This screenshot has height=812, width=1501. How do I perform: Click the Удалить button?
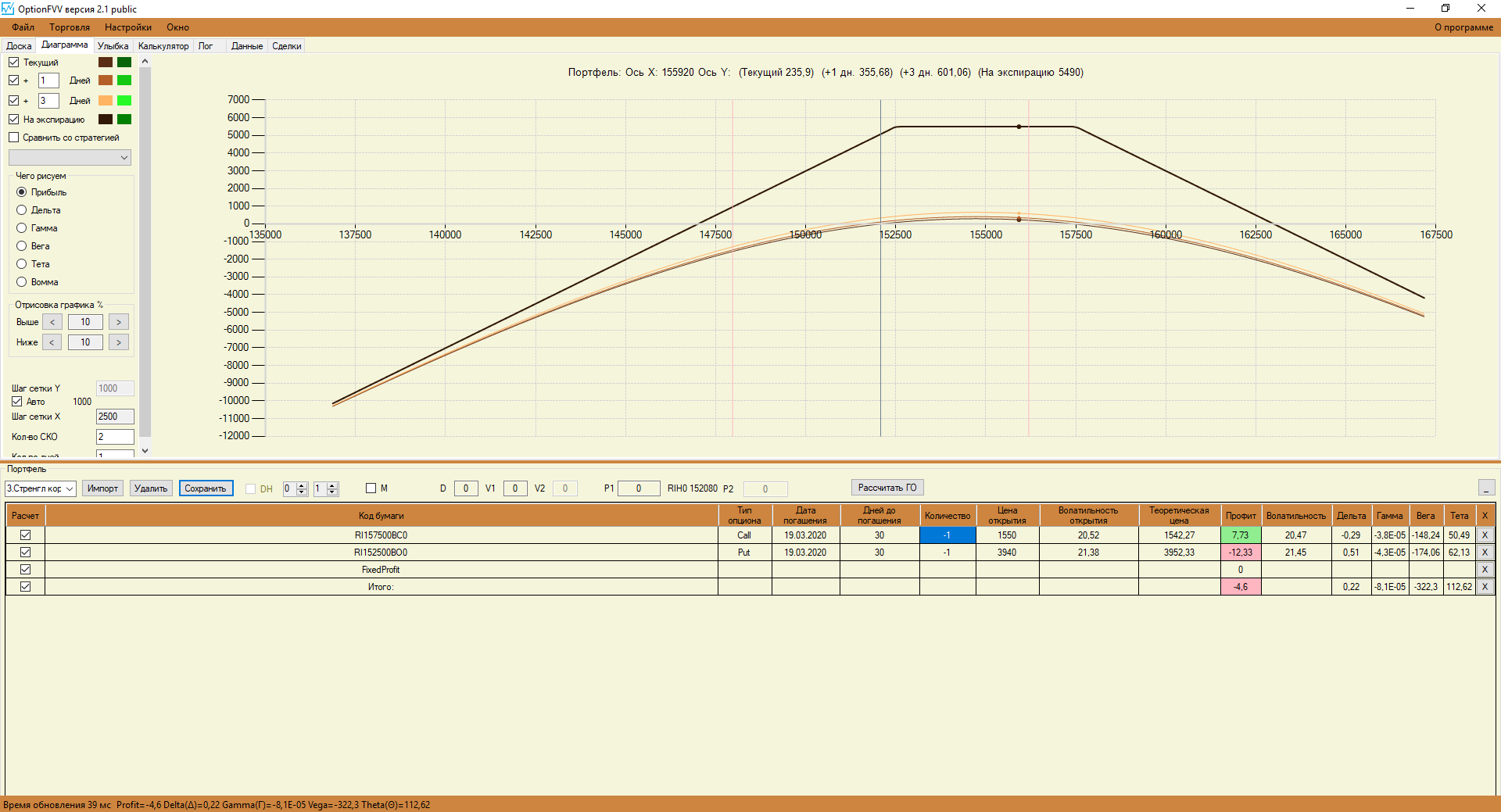151,488
